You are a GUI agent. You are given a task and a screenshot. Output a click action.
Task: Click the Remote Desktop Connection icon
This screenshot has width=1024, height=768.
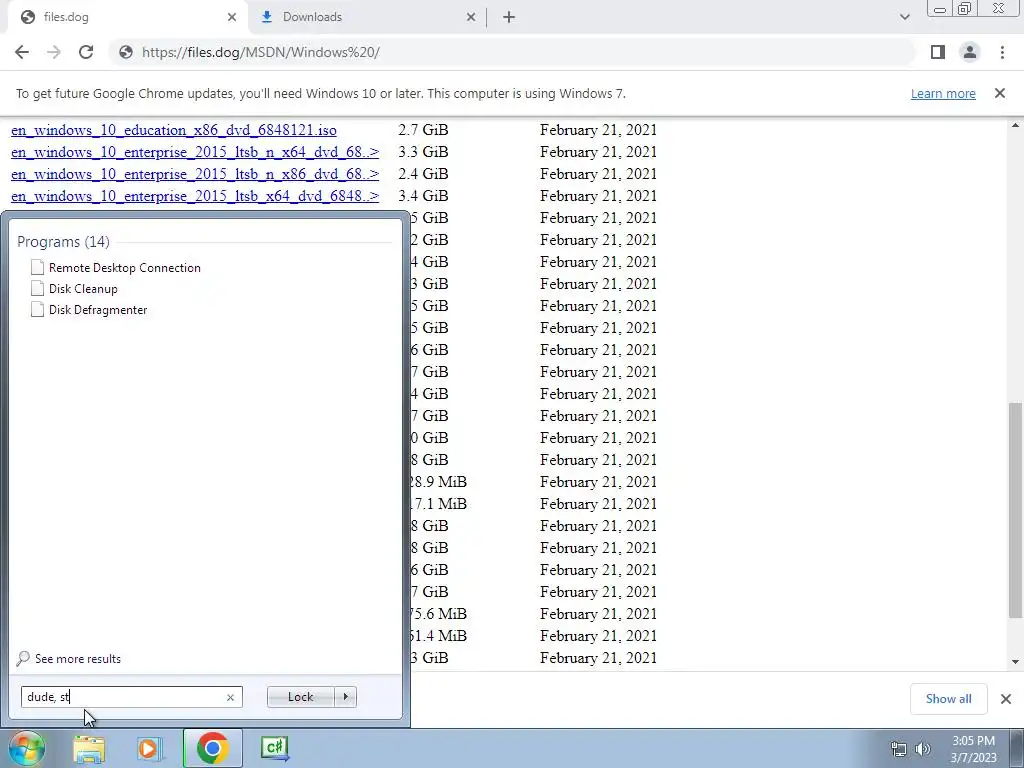coord(37,268)
